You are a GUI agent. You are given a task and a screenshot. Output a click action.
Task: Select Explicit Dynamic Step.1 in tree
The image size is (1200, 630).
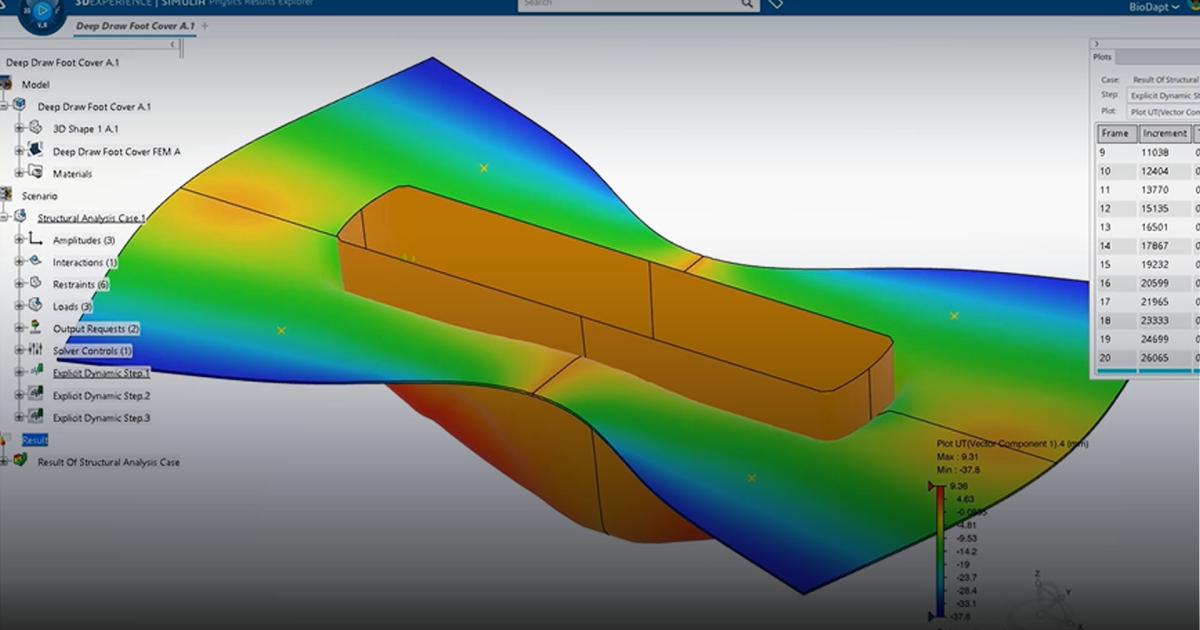point(101,373)
